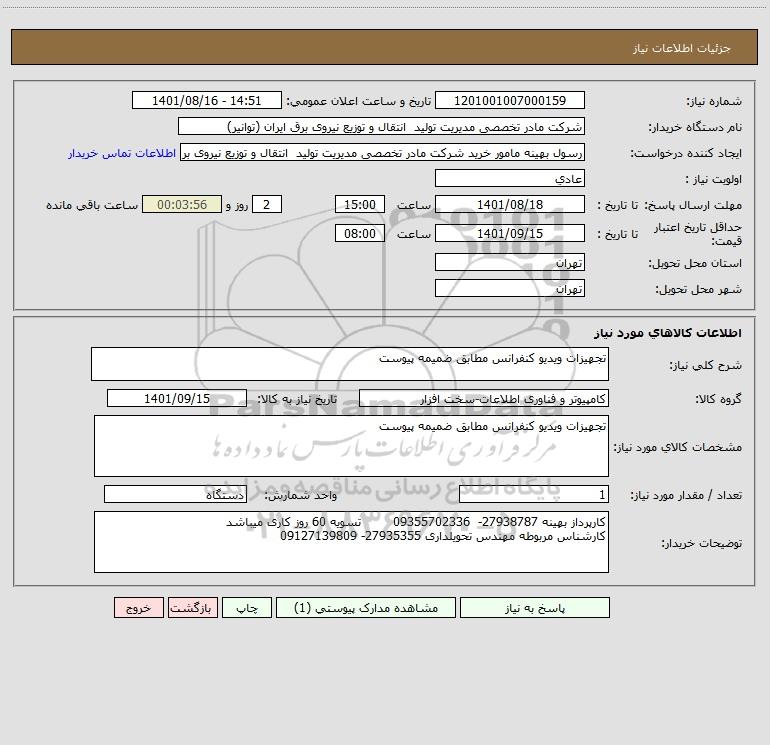
Task: Click the چاپ print button
Action: (x=247, y=608)
